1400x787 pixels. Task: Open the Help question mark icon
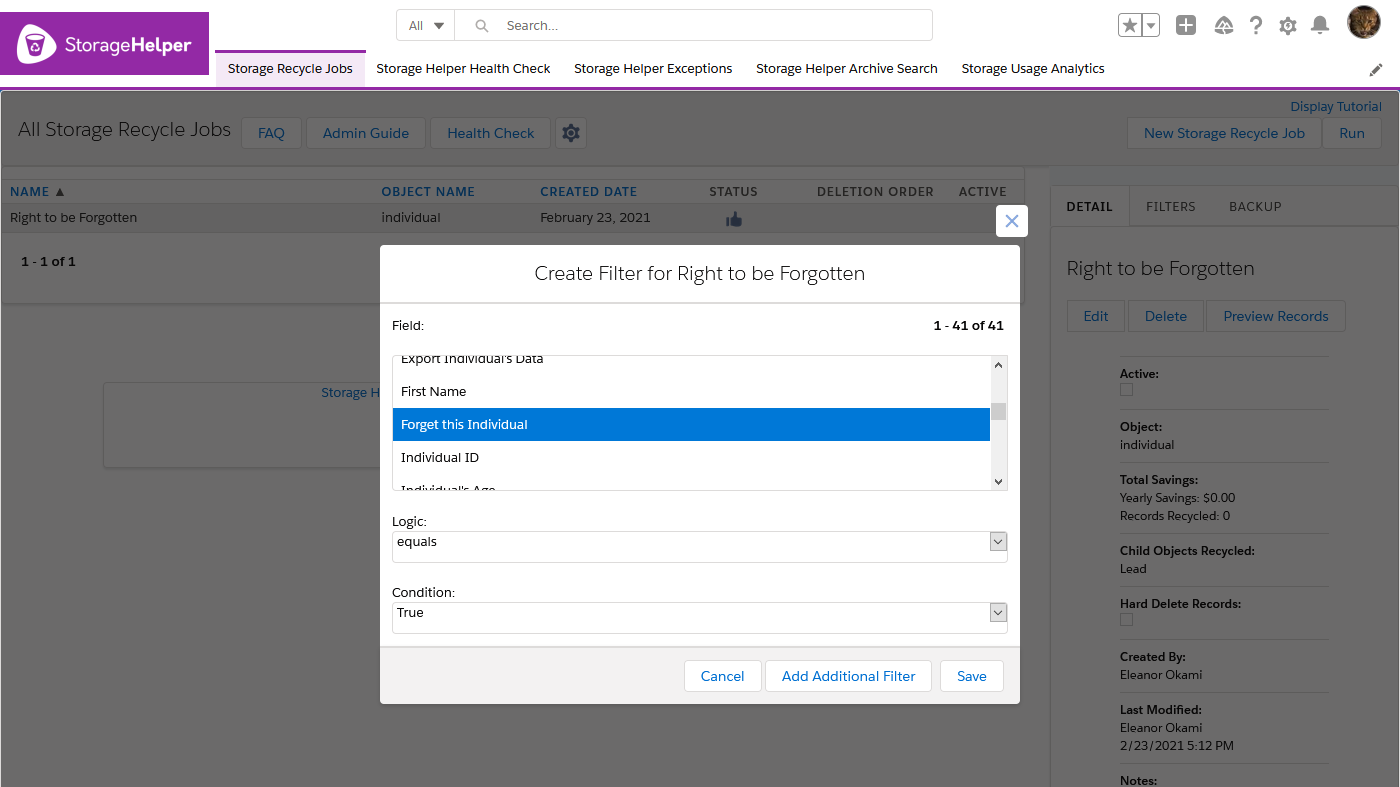tap(1256, 26)
